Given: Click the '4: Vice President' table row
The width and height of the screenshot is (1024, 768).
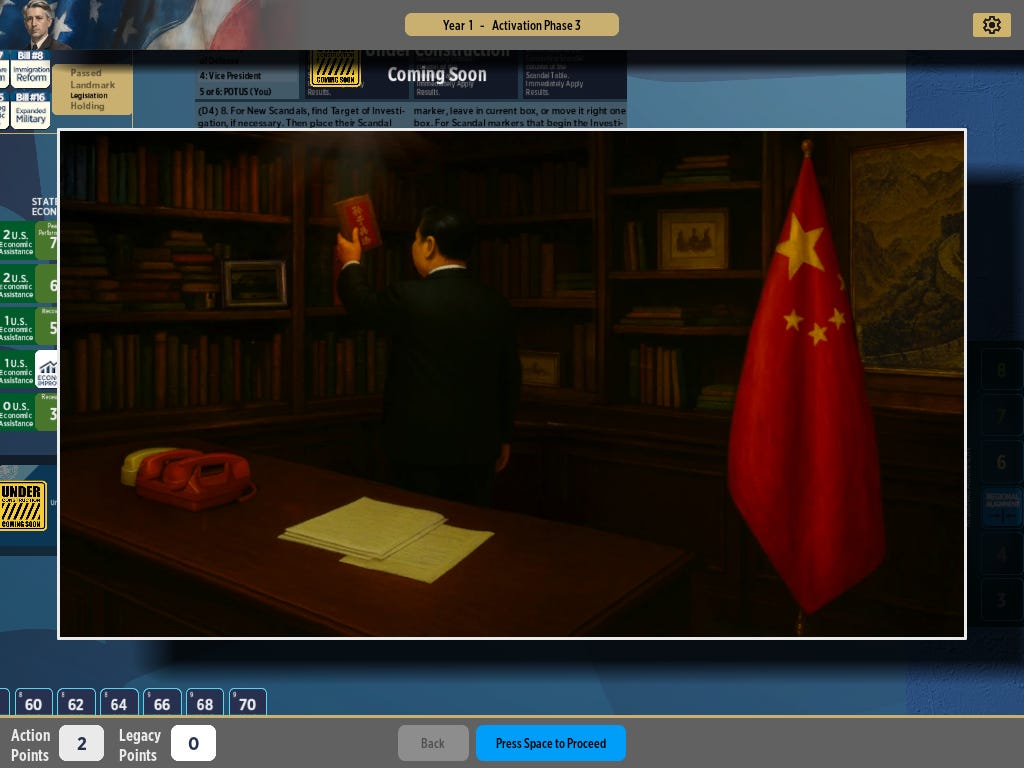Looking at the screenshot, I should [x=247, y=76].
